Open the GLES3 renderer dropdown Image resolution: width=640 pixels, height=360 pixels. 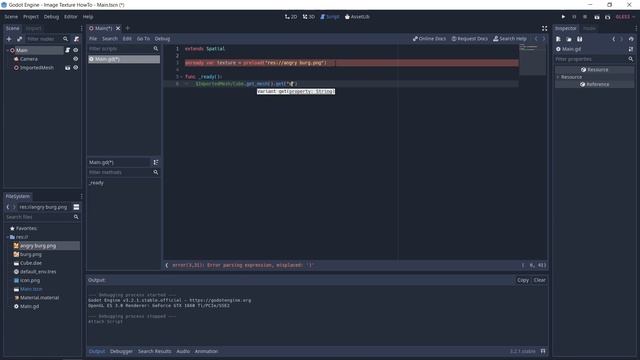tap(625, 17)
